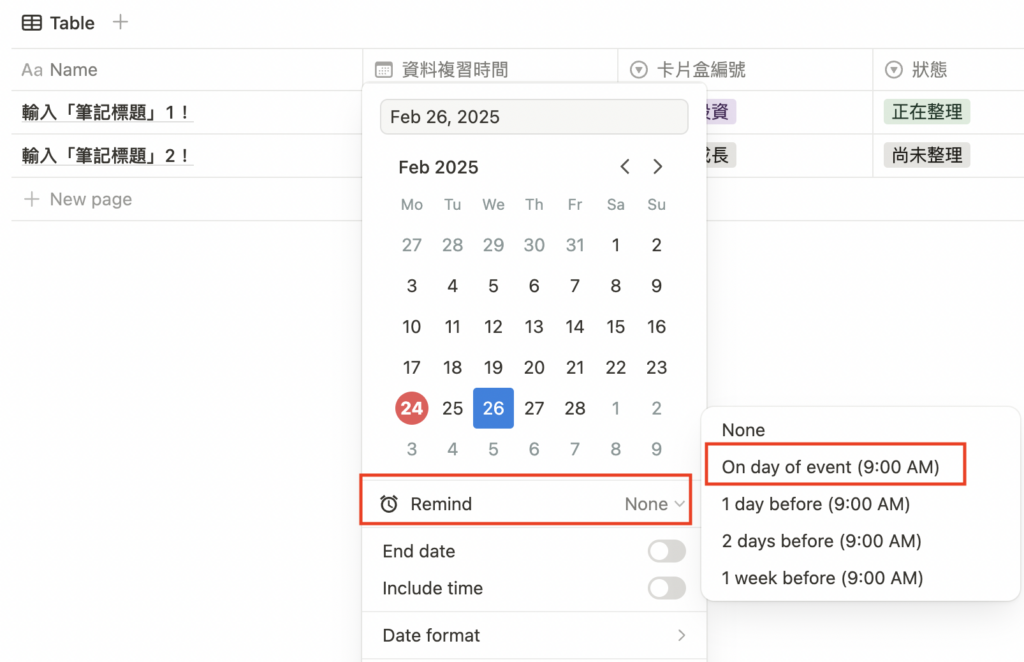Select February 27 in the calendar
The height and width of the screenshot is (662, 1024).
(534, 408)
